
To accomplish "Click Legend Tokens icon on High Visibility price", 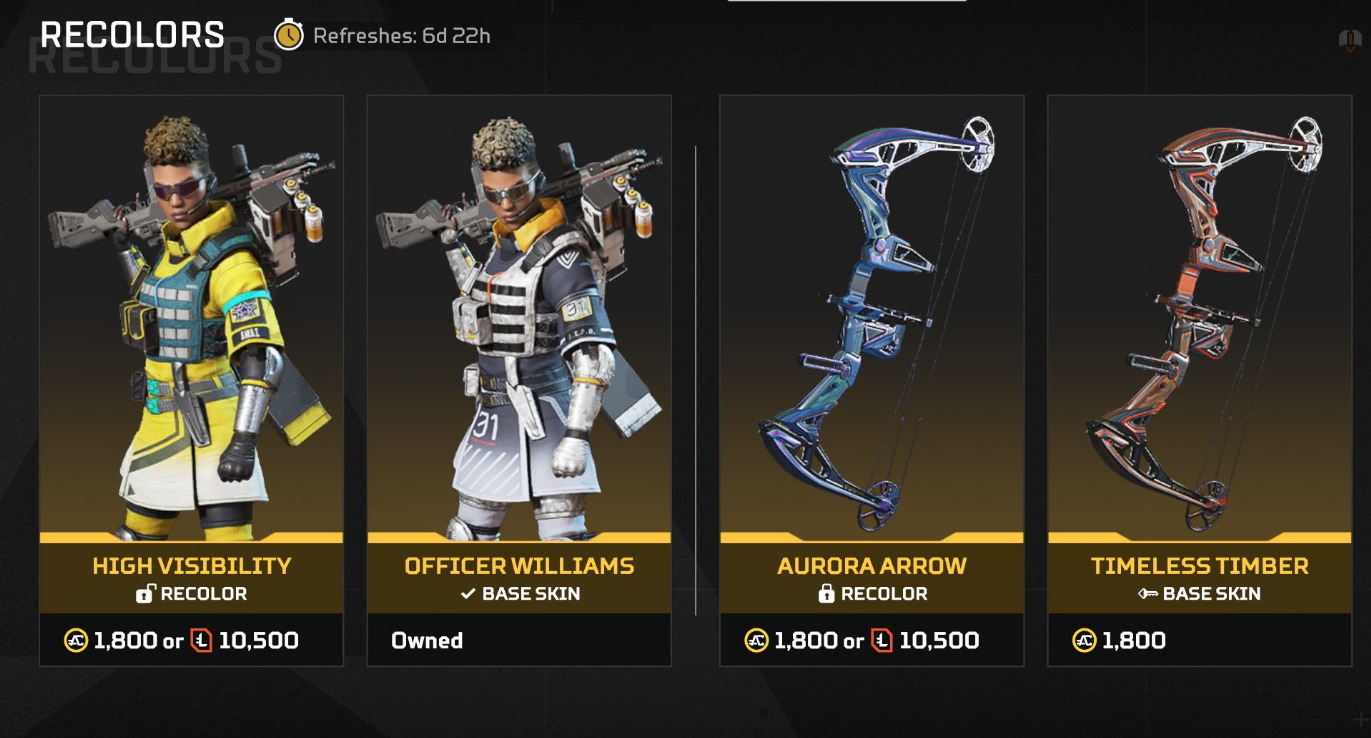I will (x=201, y=641).
